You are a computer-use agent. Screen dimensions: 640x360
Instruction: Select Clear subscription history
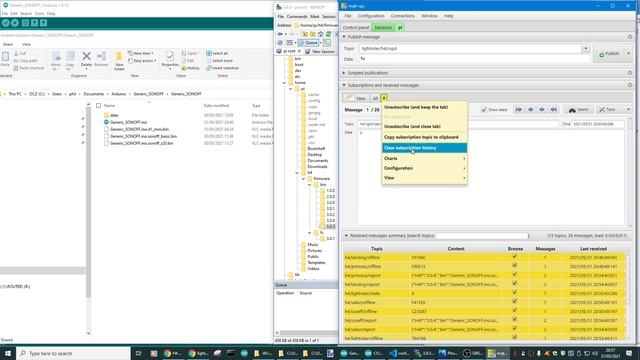coord(424,148)
